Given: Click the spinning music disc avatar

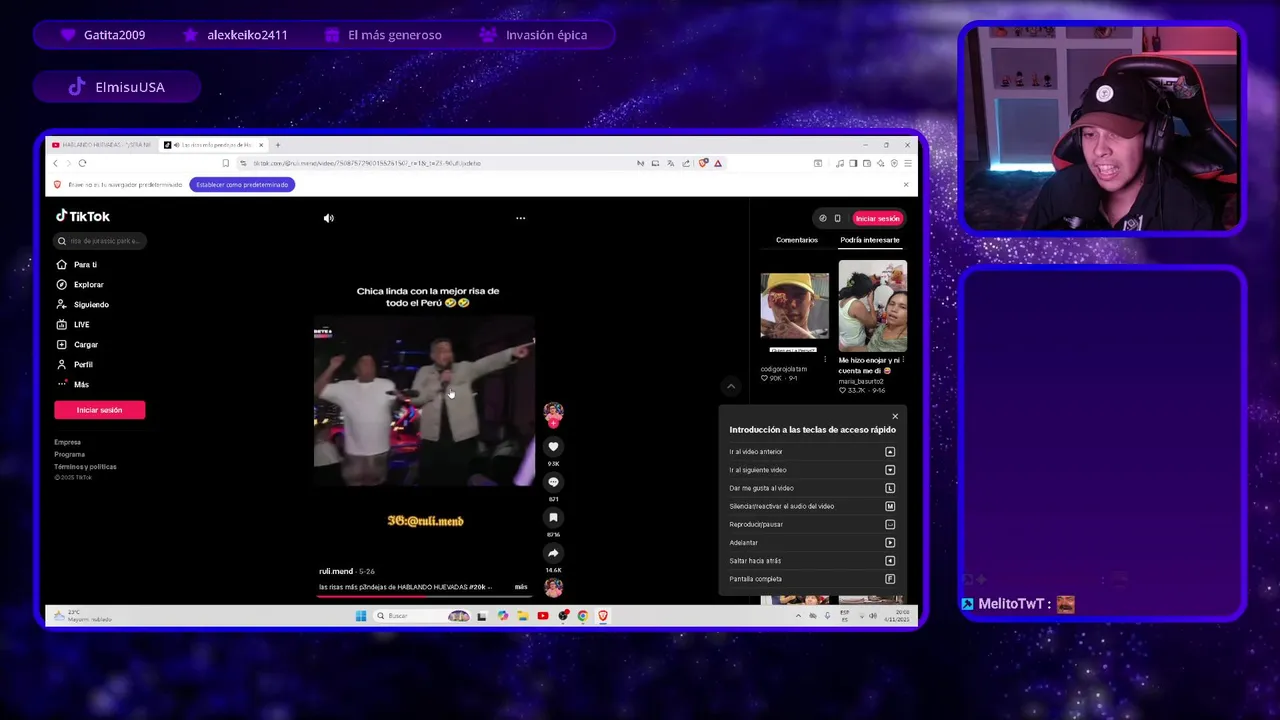Looking at the screenshot, I should [553, 588].
